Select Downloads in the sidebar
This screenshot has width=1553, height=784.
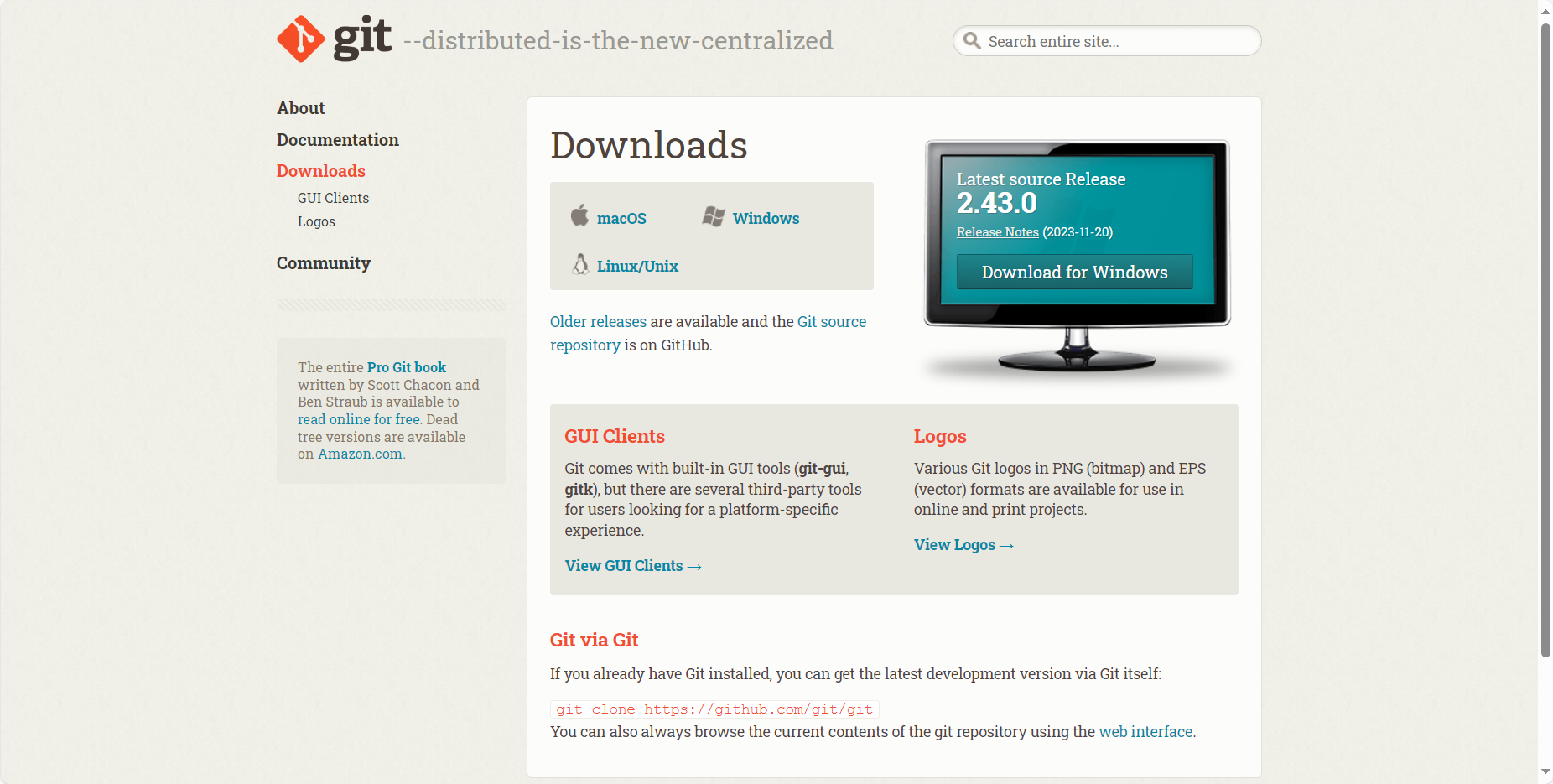tap(321, 171)
